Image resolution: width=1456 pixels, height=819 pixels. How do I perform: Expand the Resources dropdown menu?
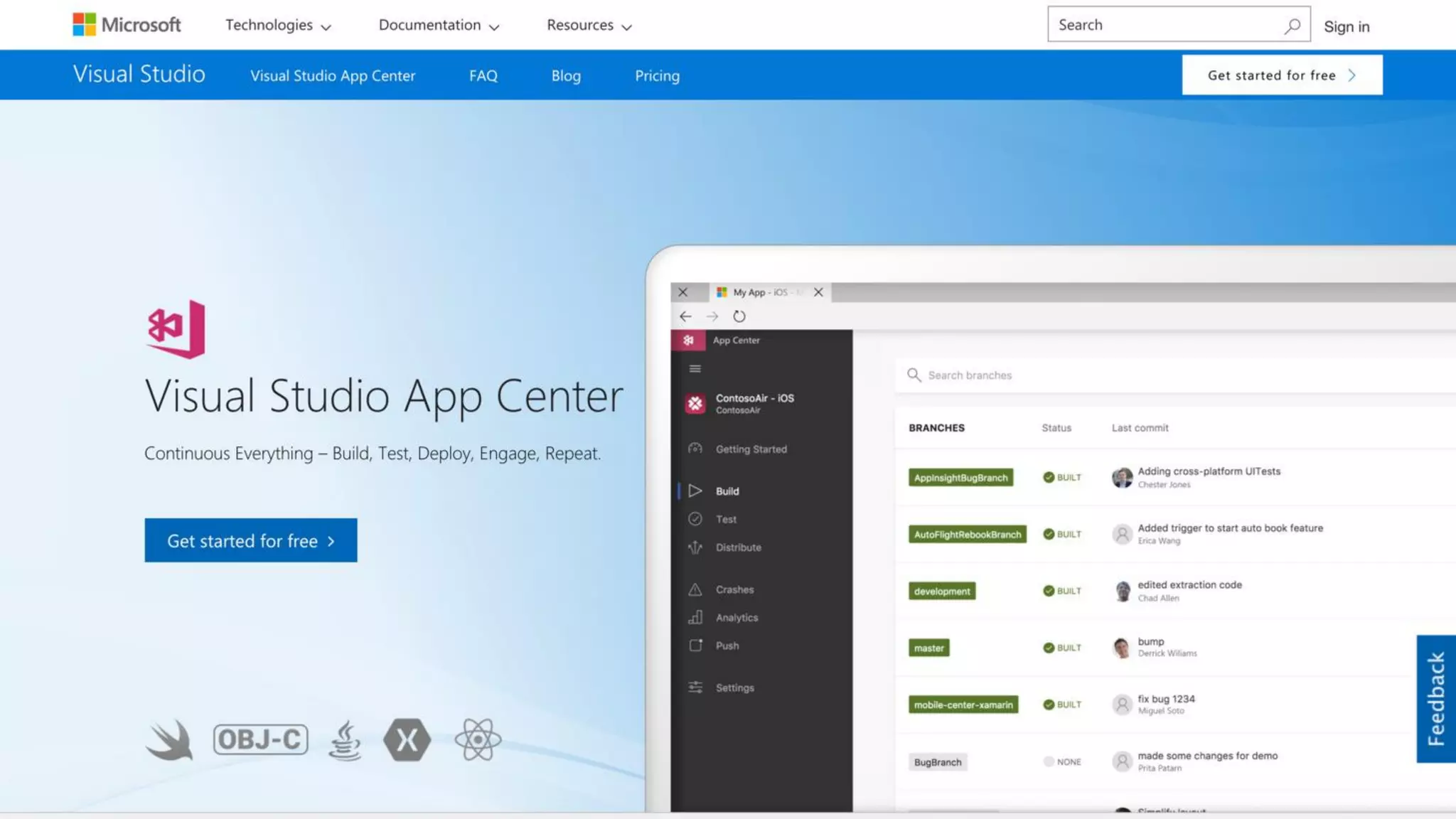589,26
